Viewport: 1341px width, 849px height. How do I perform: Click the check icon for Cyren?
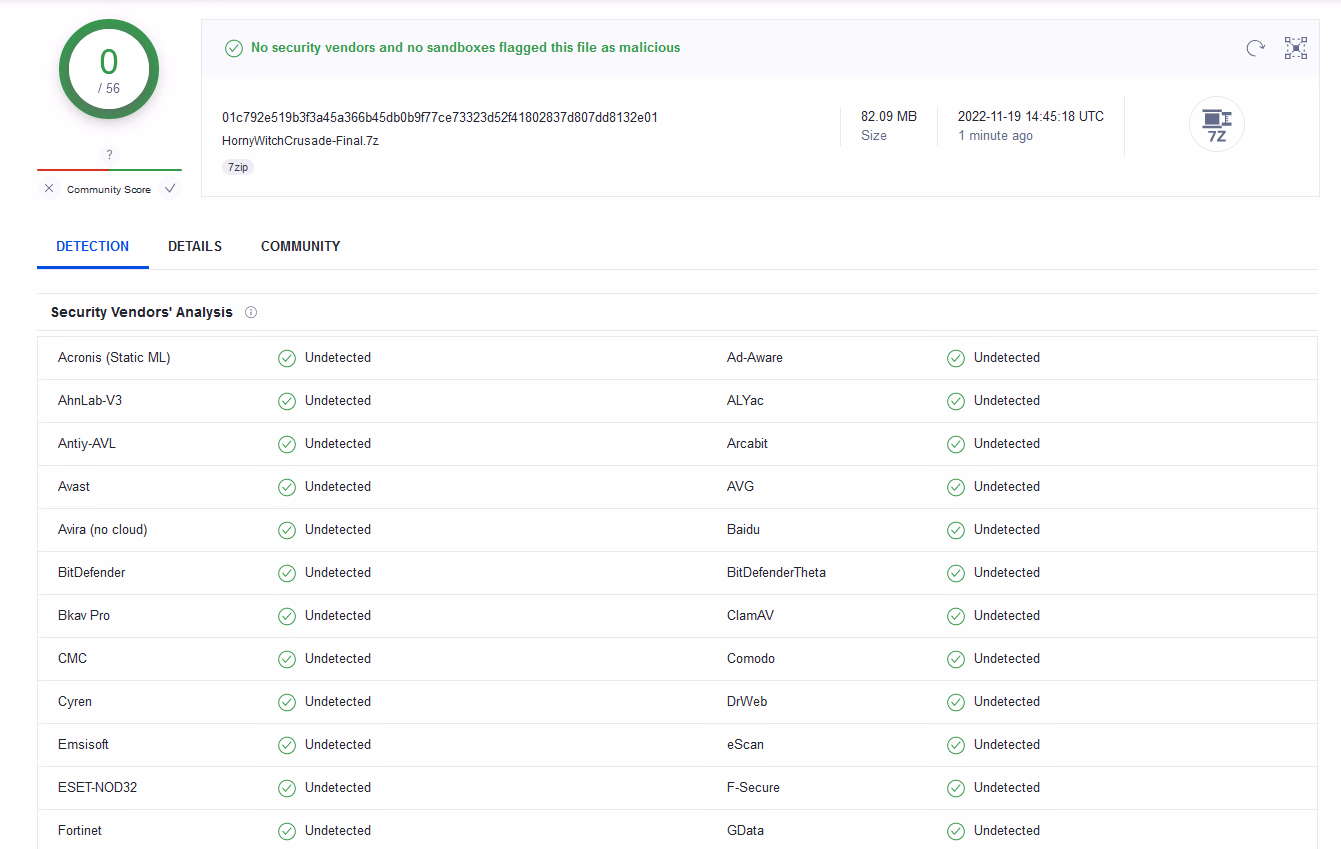tap(287, 702)
